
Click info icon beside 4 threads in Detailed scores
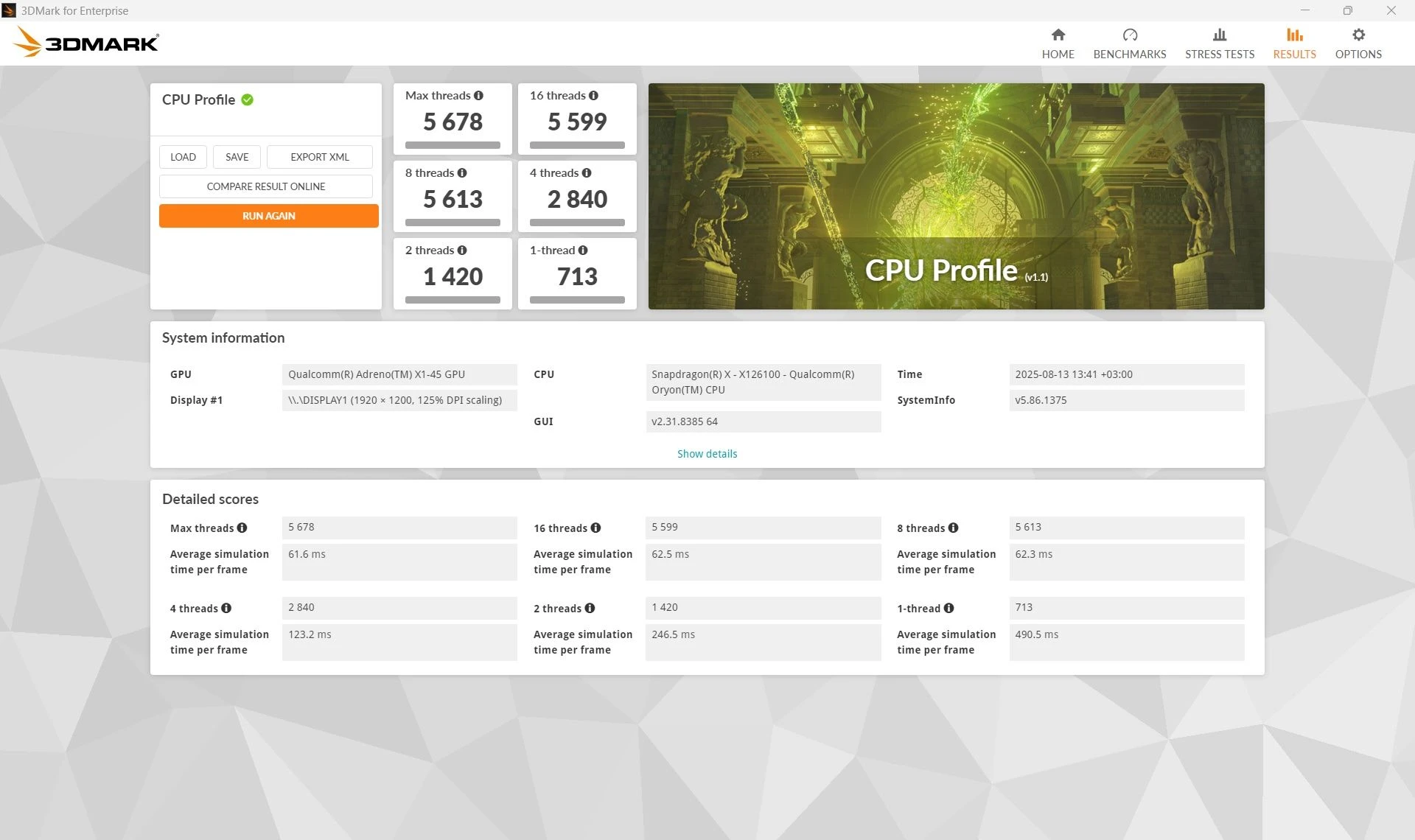click(226, 608)
